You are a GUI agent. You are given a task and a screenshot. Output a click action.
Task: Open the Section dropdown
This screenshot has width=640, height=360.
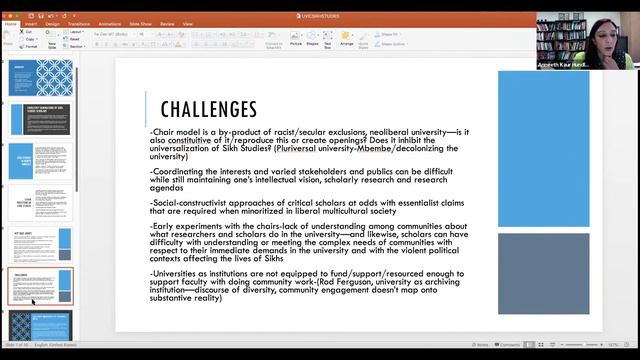click(x=74, y=47)
